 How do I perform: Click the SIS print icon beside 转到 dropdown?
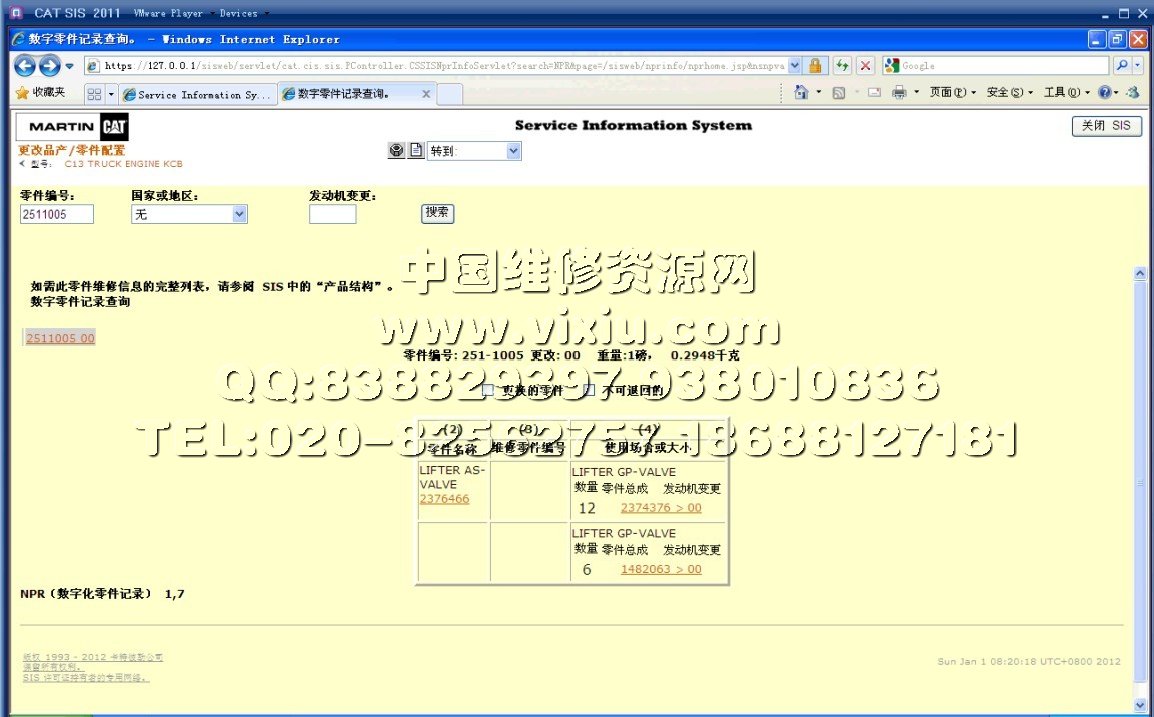coord(397,151)
